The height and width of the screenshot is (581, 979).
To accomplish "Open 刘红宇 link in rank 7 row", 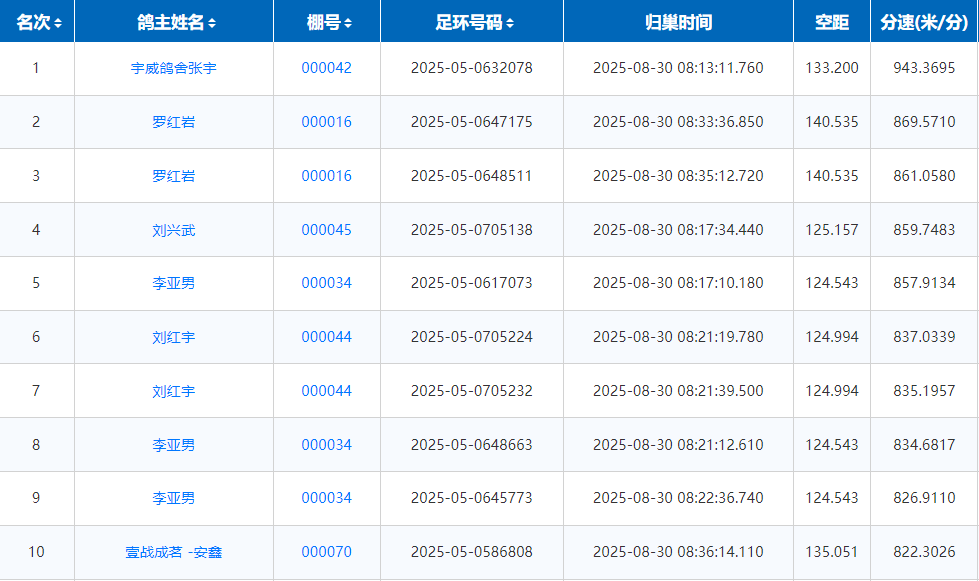I will pos(174,391).
